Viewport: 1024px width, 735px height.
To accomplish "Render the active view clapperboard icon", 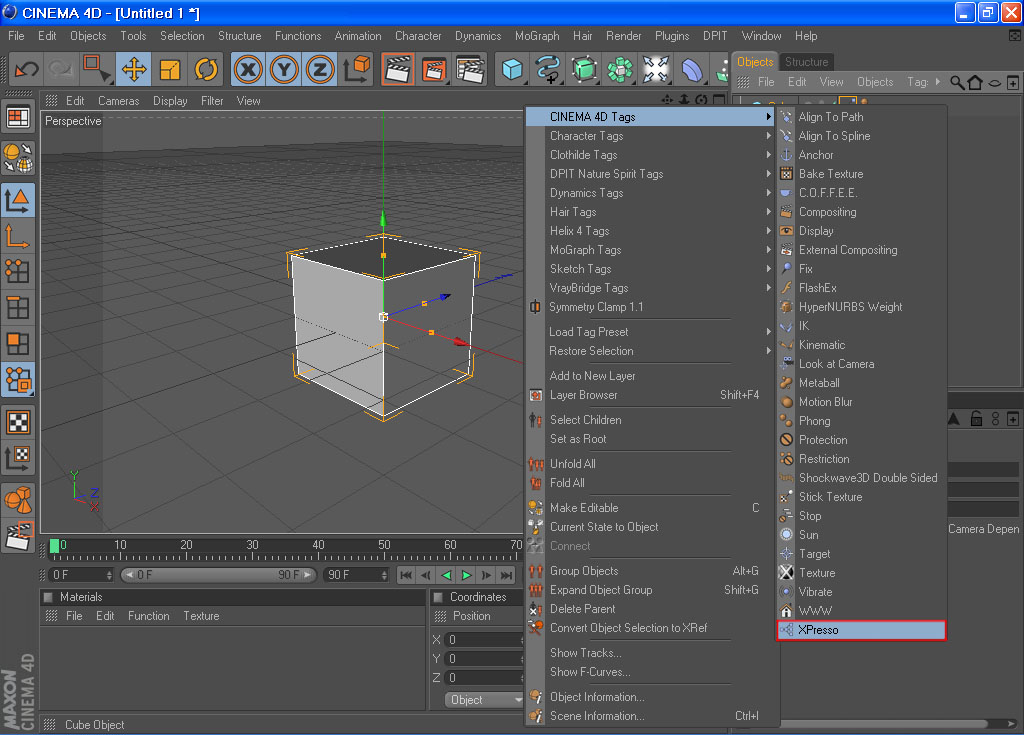I will (398, 69).
